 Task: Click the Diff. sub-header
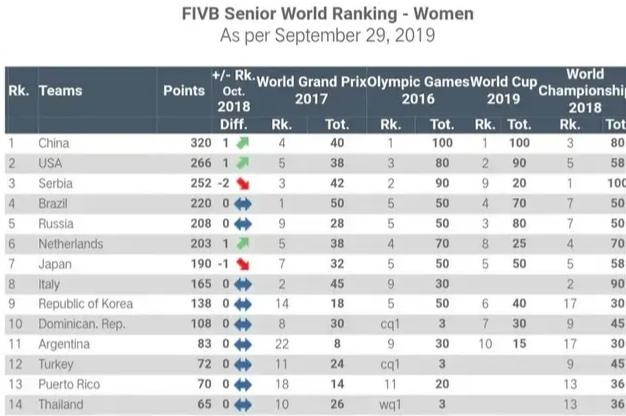click(234, 125)
